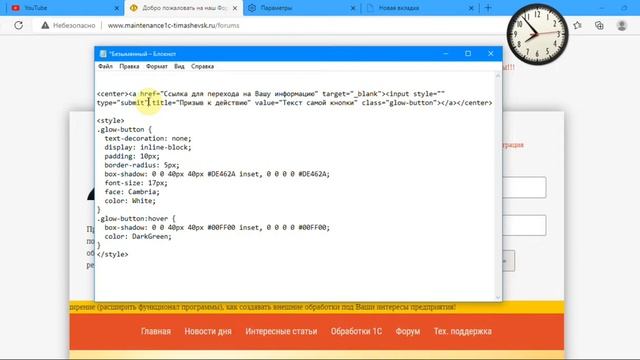
Task: Close the Notepad window
Action: coord(491,53)
